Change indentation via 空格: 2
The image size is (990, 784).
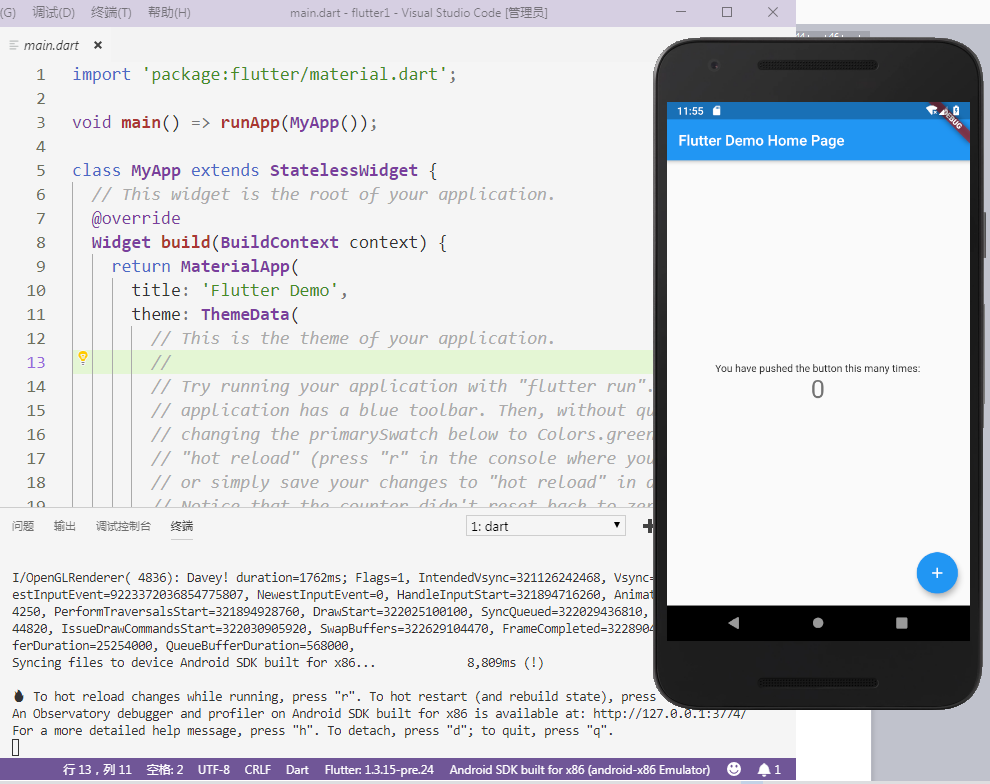coord(165,769)
